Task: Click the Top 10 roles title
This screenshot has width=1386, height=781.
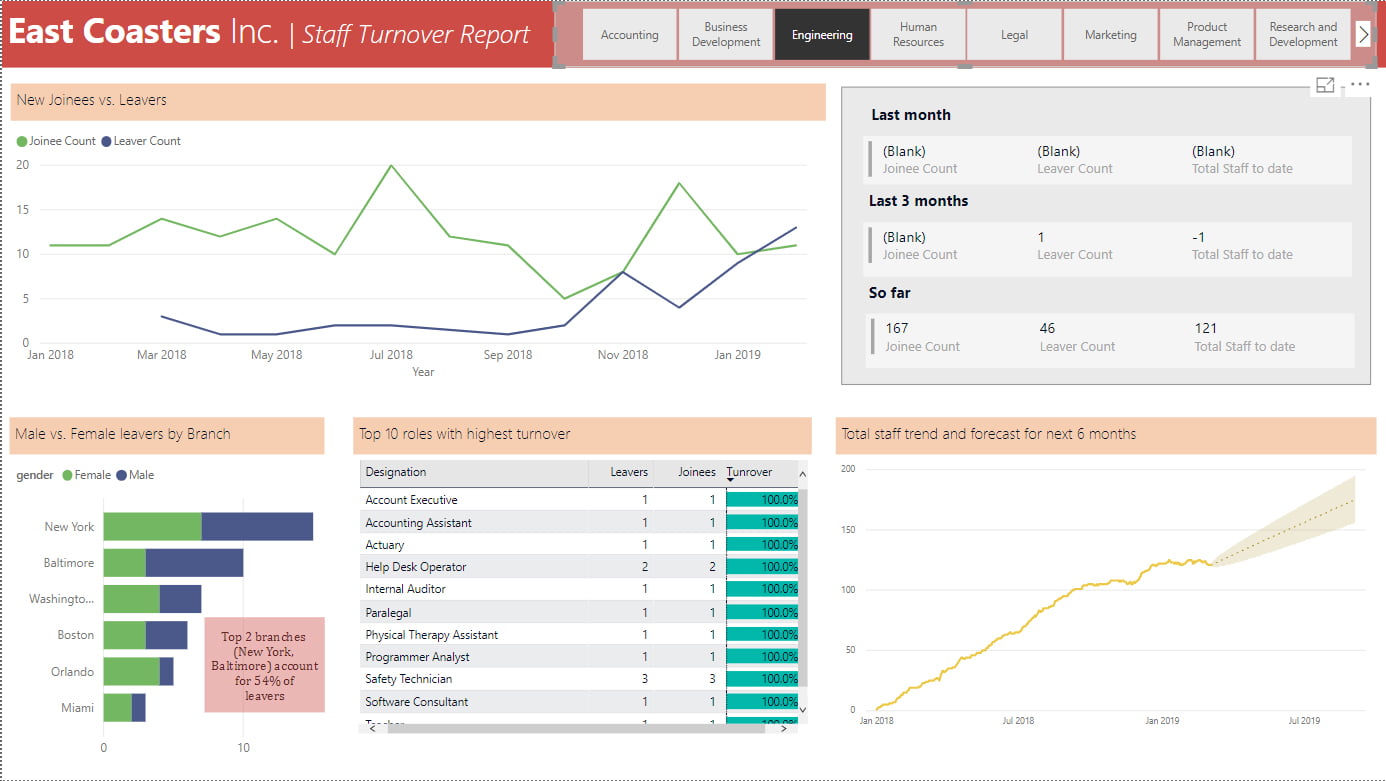Action: pos(465,434)
